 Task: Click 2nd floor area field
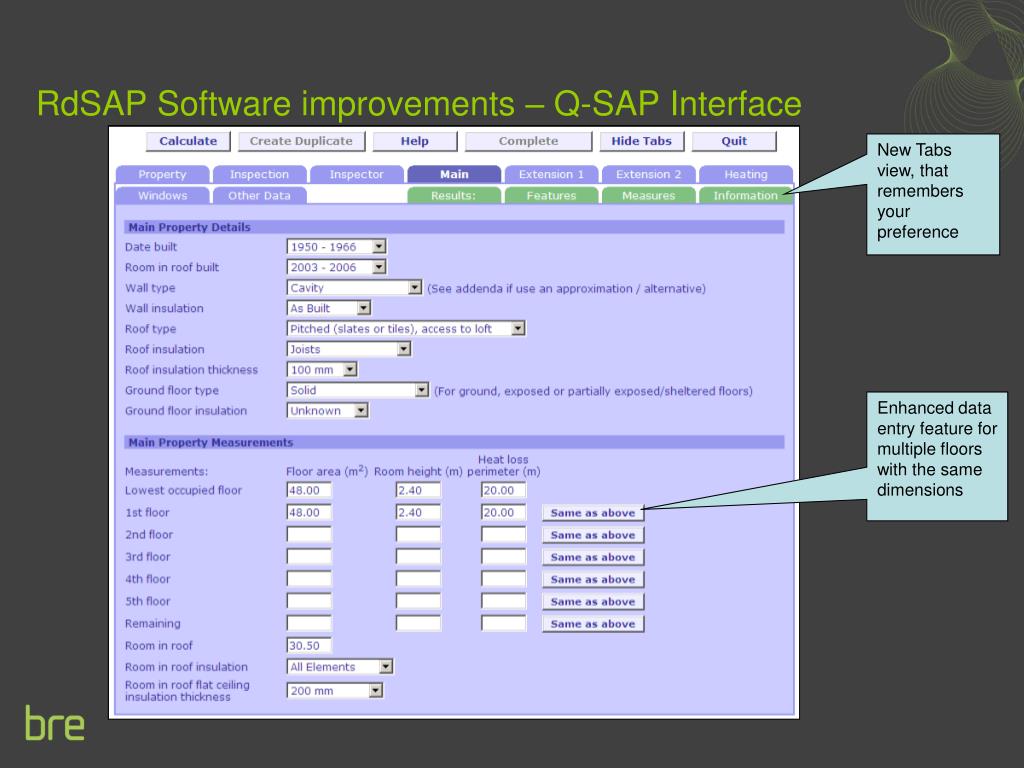point(309,535)
